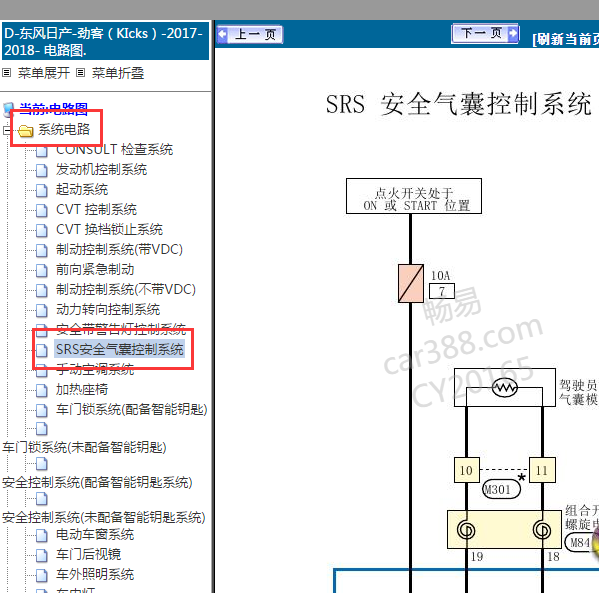599x593 pixels.
Task: Open 车门后视镜 diagram
Action: [88, 554]
